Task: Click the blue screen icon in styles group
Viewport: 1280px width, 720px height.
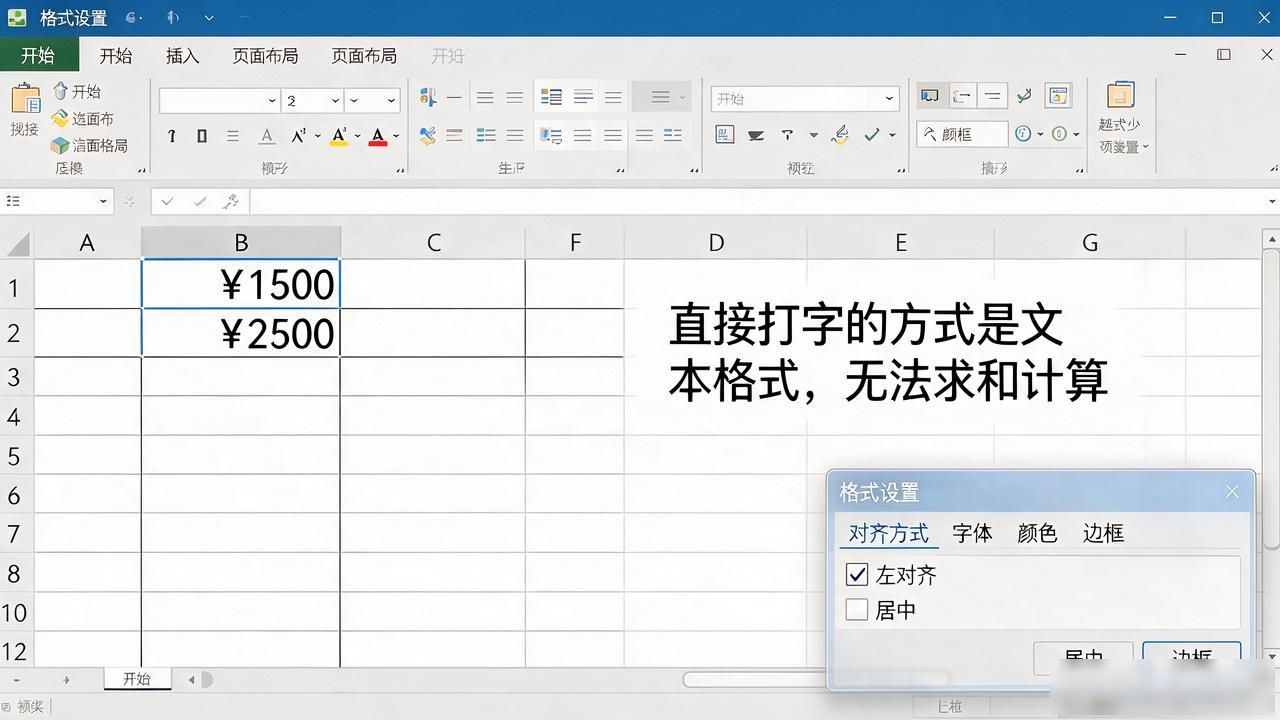Action: (x=930, y=96)
